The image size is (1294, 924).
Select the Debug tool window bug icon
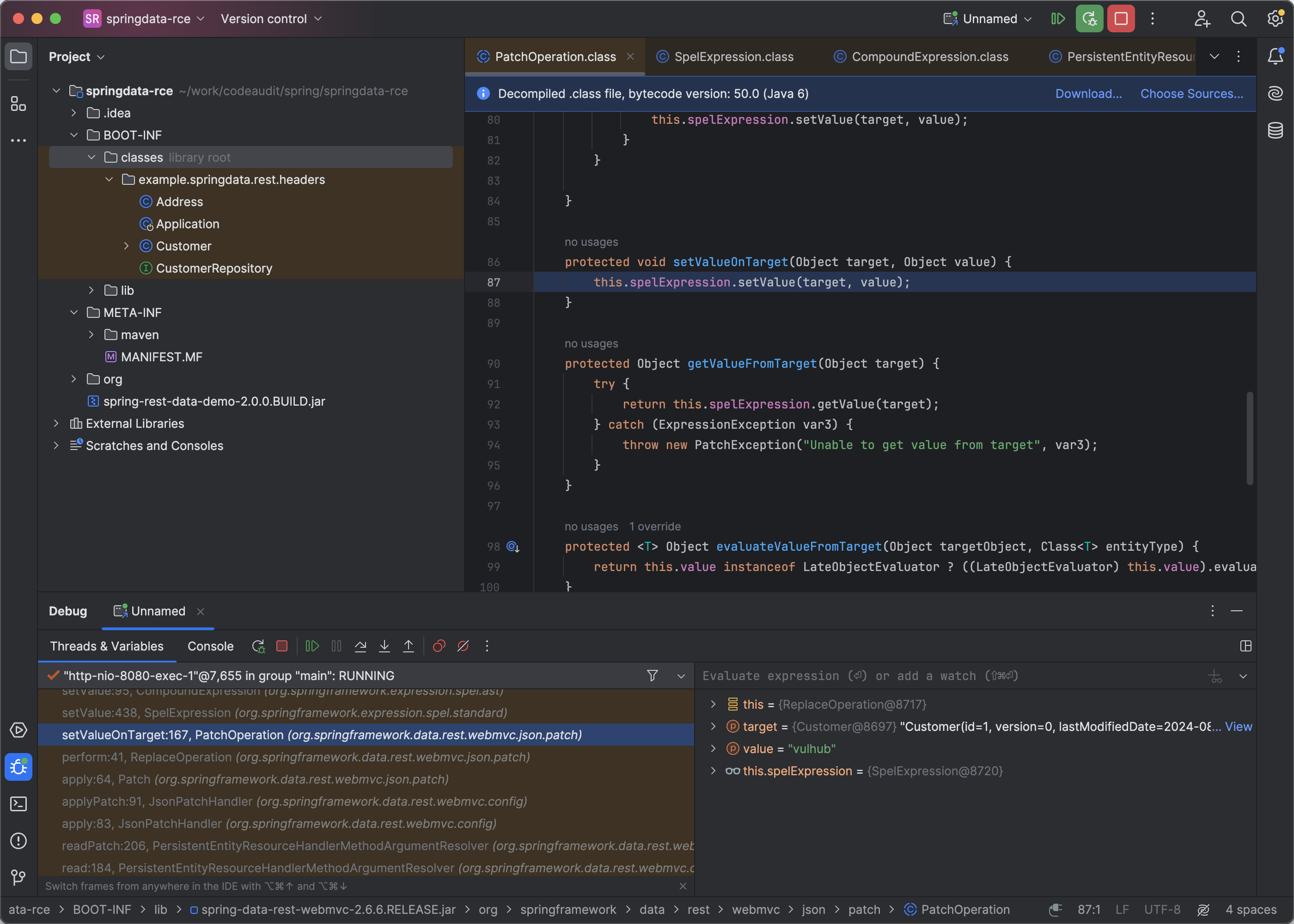coord(18,767)
